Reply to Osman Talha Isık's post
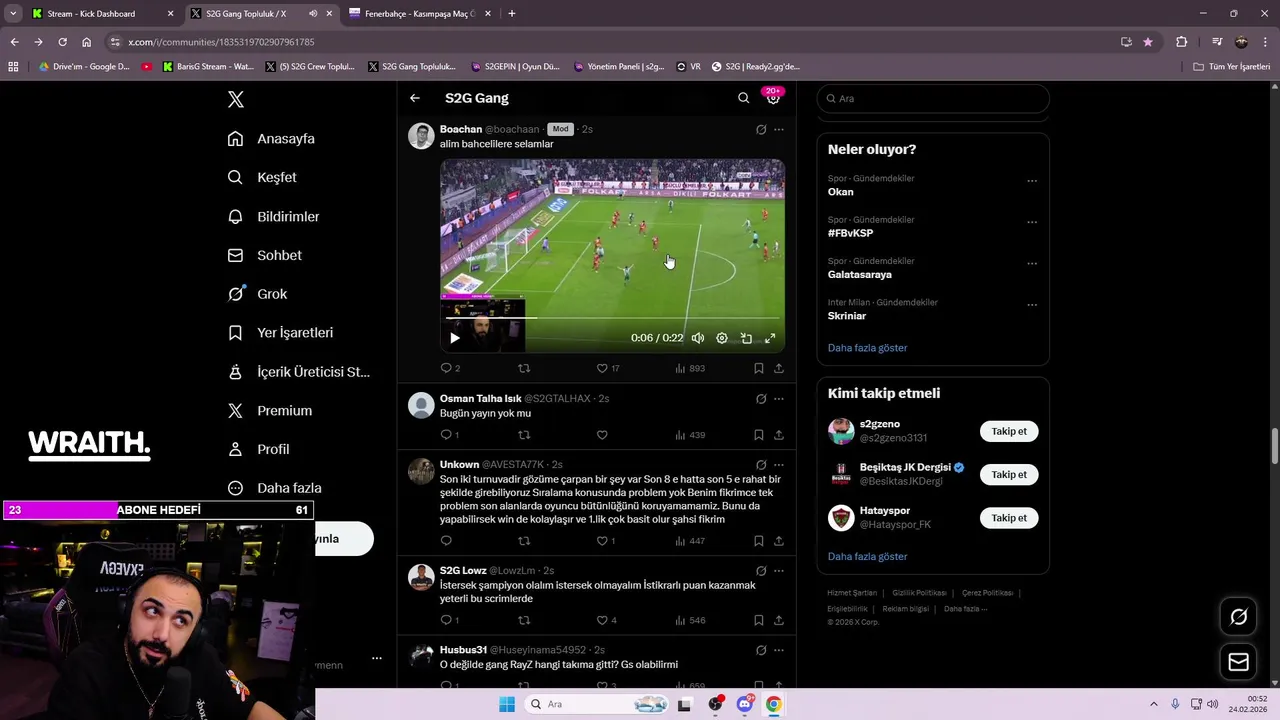This screenshot has width=1280, height=720. (x=450, y=435)
